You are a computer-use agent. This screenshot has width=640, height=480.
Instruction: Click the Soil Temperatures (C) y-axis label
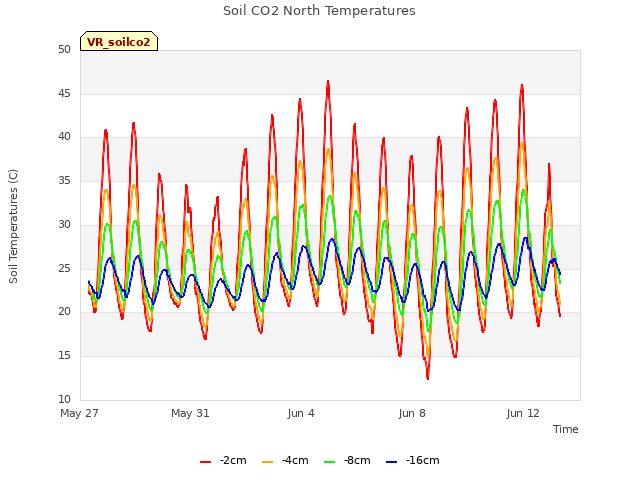click(13, 226)
